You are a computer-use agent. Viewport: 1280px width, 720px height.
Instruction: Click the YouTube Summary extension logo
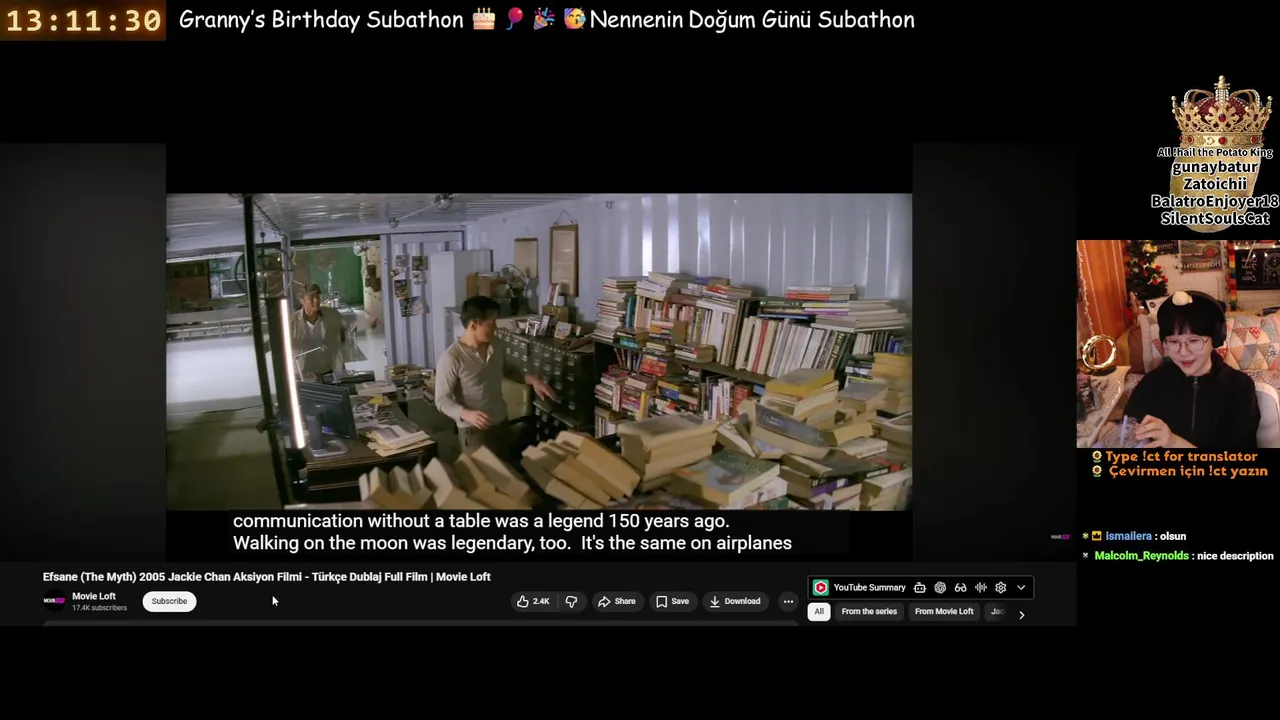pyautogui.click(x=820, y=588)
